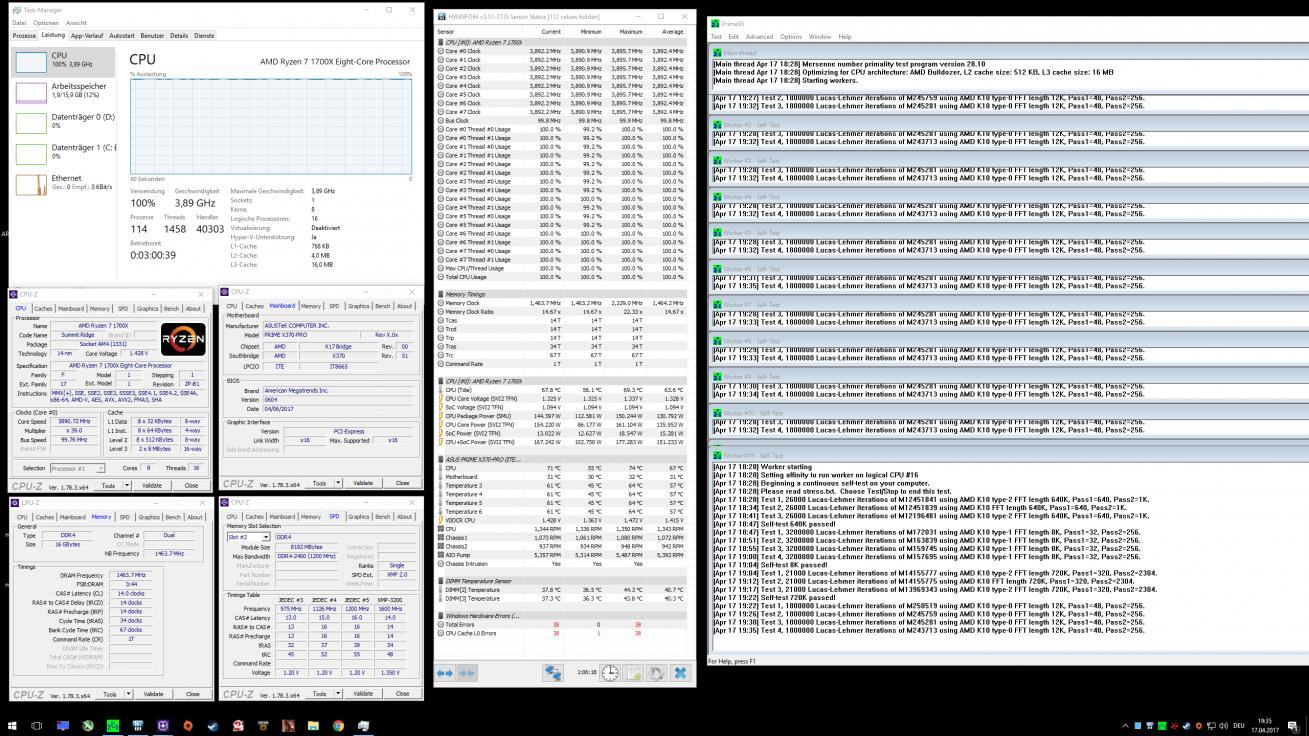Click Validate in CPU-Z SPD window
Image resolution: width=1309 pixels, height=736 pixels.
click(x=363, y=693)
